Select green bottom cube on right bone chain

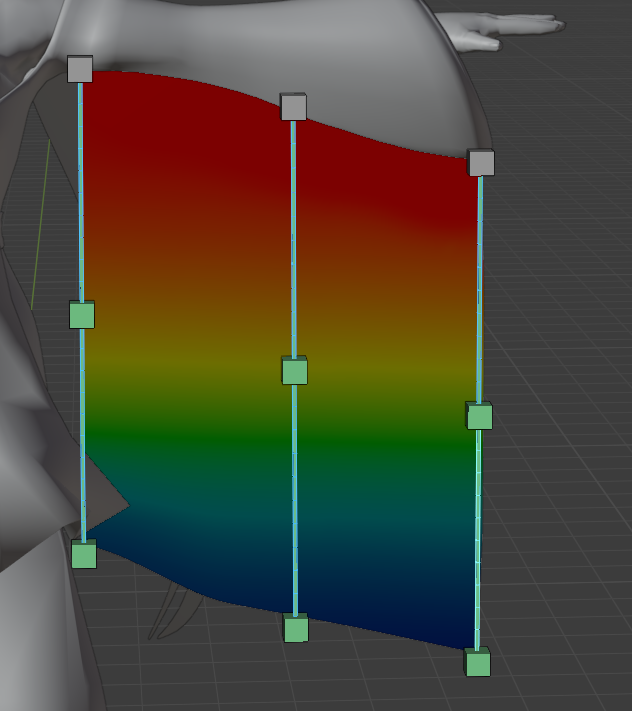(x=477, y=662)
